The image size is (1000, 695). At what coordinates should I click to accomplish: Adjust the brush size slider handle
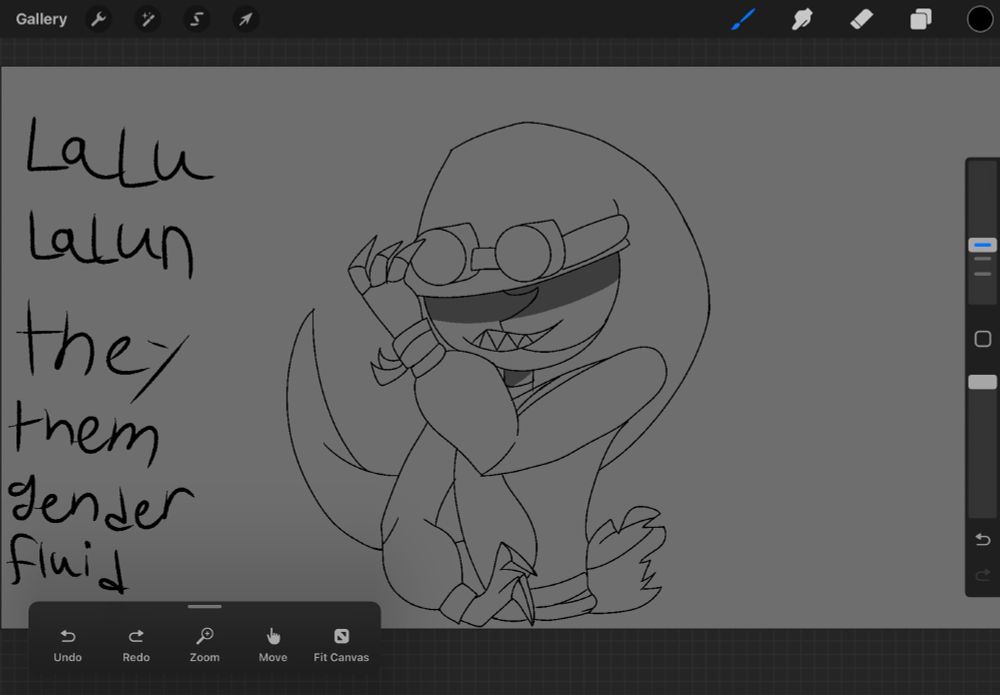click(x=982, y=245)
